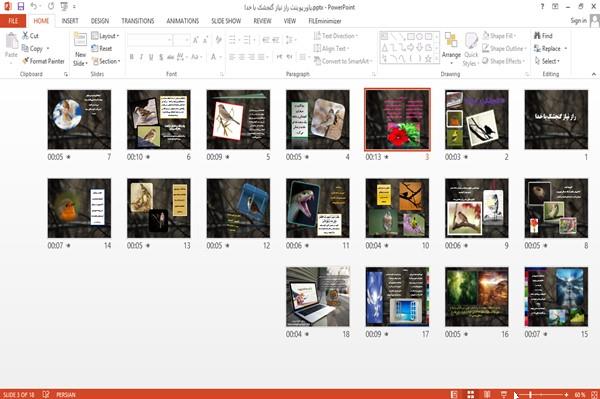Click the Save icon in quick access toolbar
This screenshot has height=399, width=600.
(x=21, y=7)
